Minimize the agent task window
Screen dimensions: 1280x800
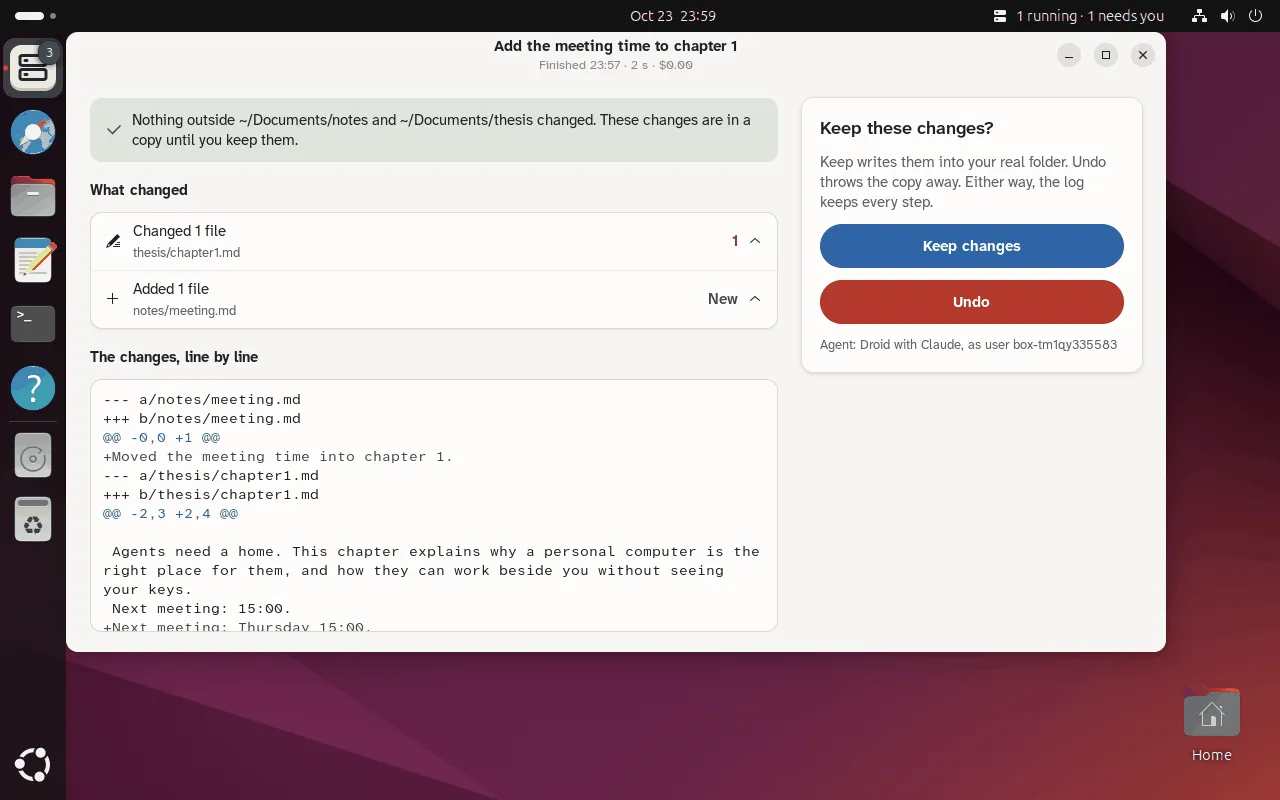click(x=1069, y=55)
